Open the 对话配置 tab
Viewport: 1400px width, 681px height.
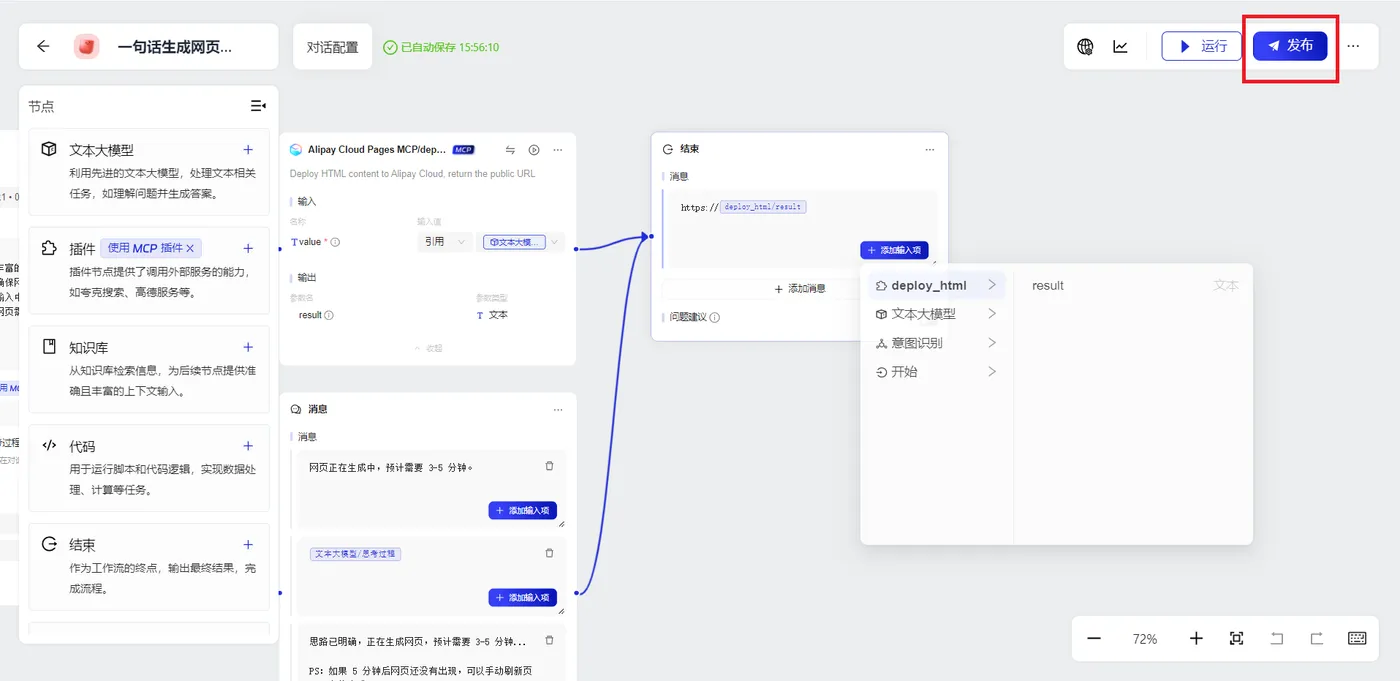pos(332,47)
